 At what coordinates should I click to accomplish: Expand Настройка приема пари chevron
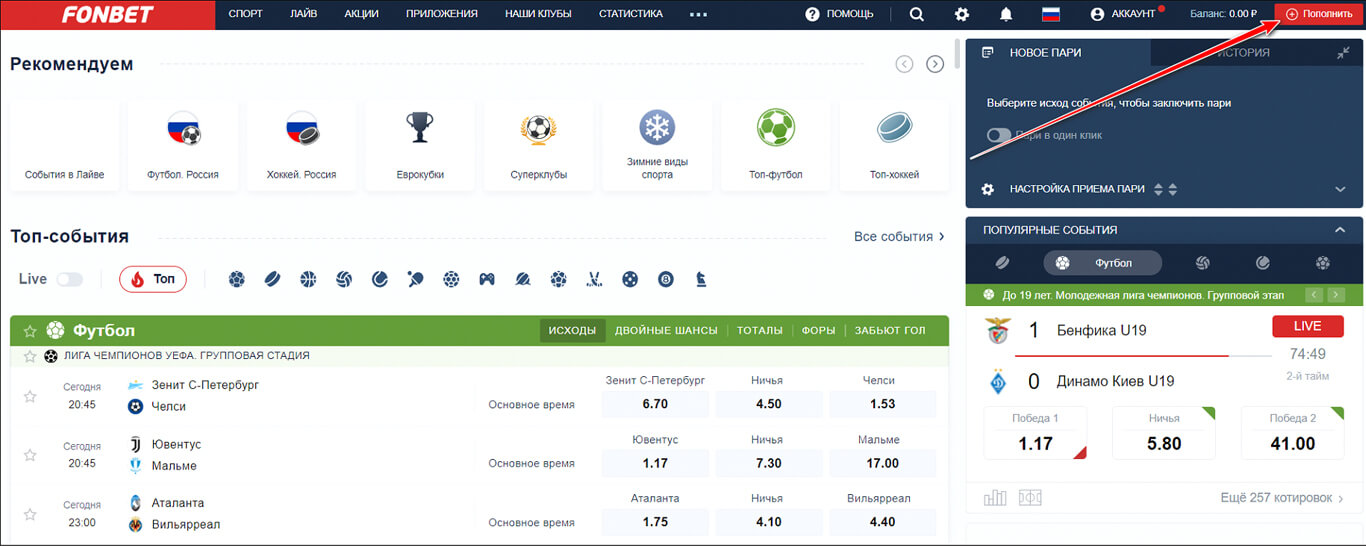(1341, 189)
